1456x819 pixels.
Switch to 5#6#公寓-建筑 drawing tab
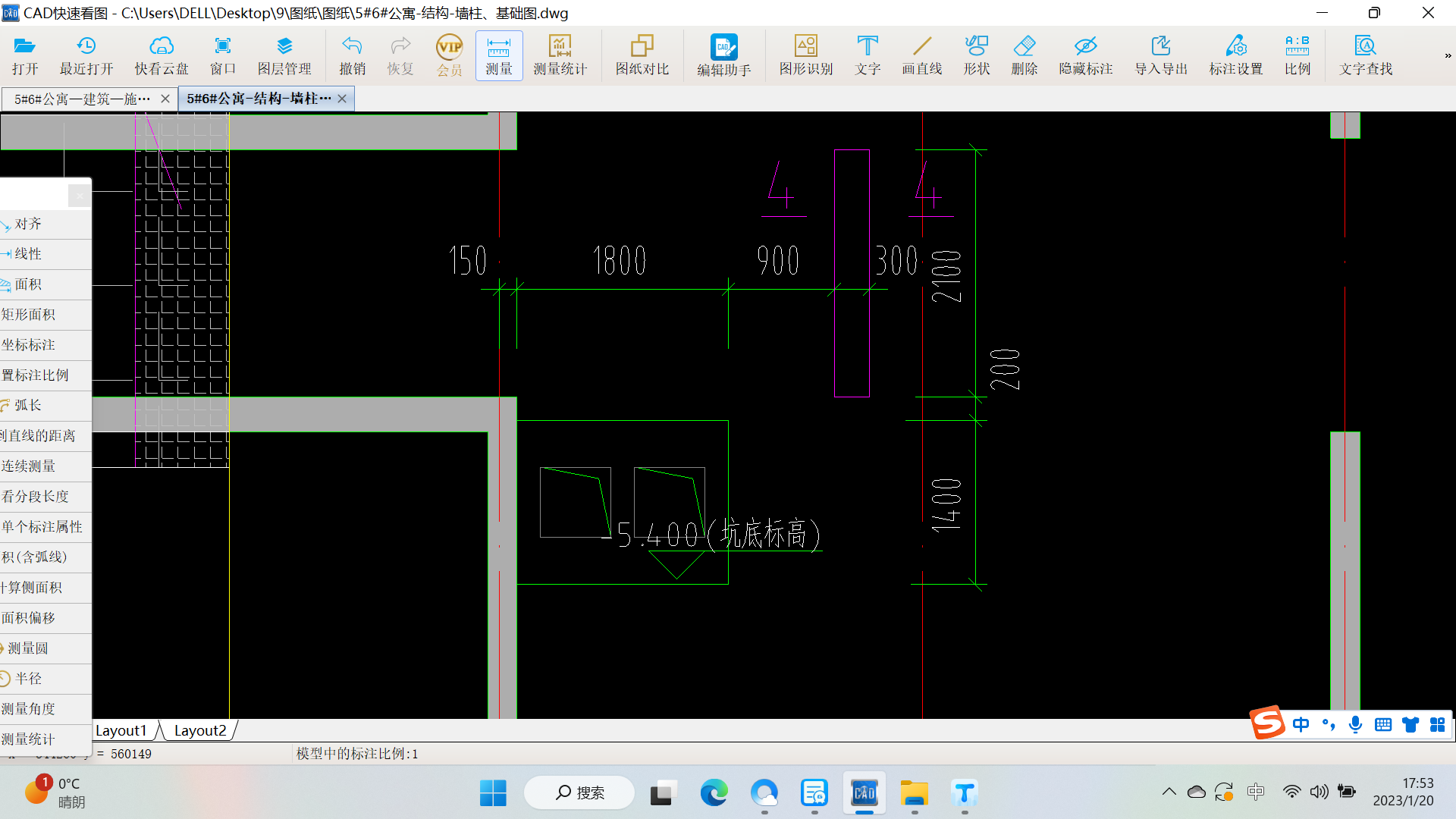(82, 99)
